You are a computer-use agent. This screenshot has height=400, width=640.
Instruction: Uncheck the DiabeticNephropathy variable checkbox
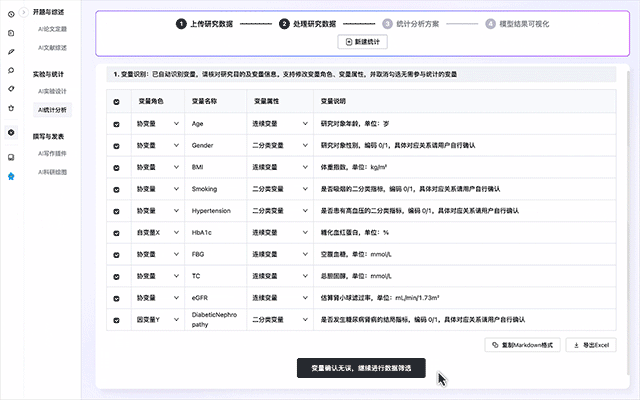(x=116, y=320)
